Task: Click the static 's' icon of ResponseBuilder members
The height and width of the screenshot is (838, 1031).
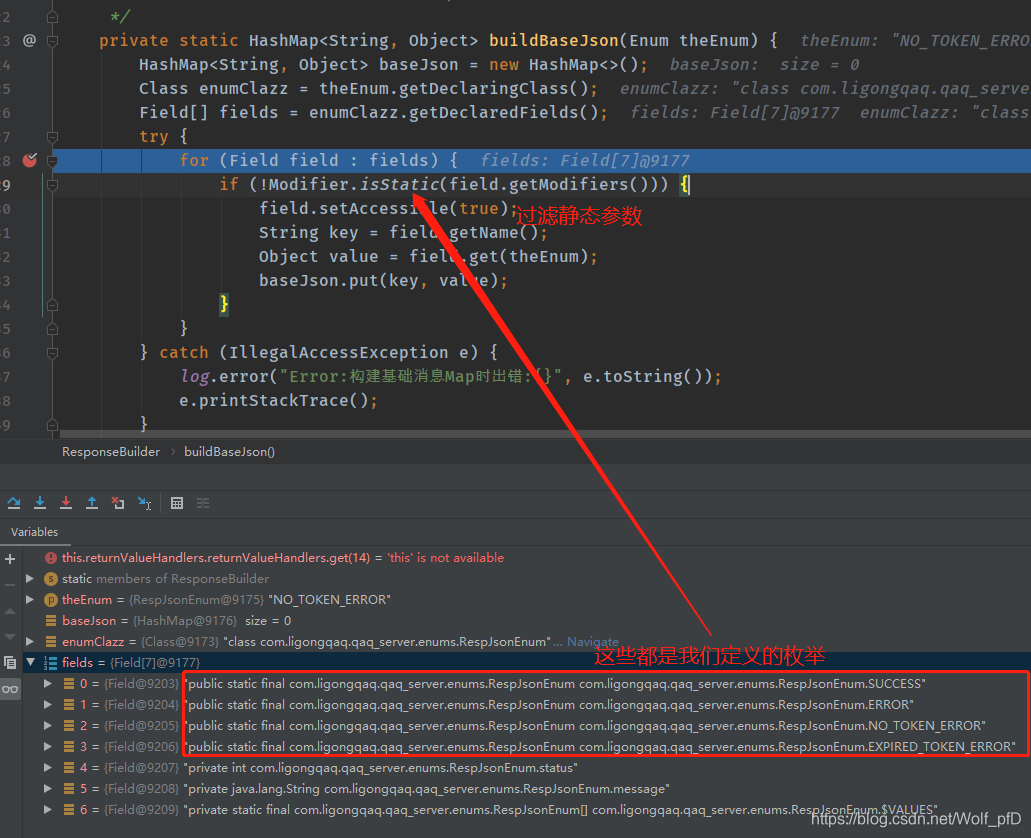Action: (x=51, y=579)
